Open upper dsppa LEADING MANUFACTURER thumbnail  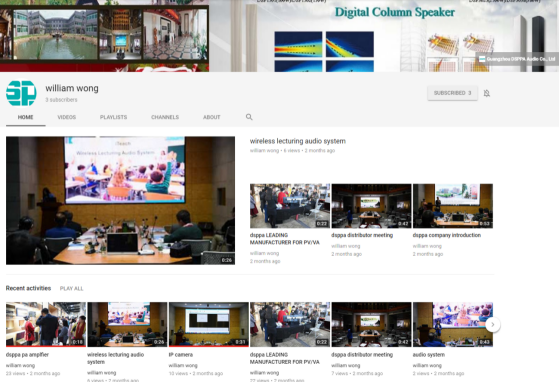tap(290, 206)
